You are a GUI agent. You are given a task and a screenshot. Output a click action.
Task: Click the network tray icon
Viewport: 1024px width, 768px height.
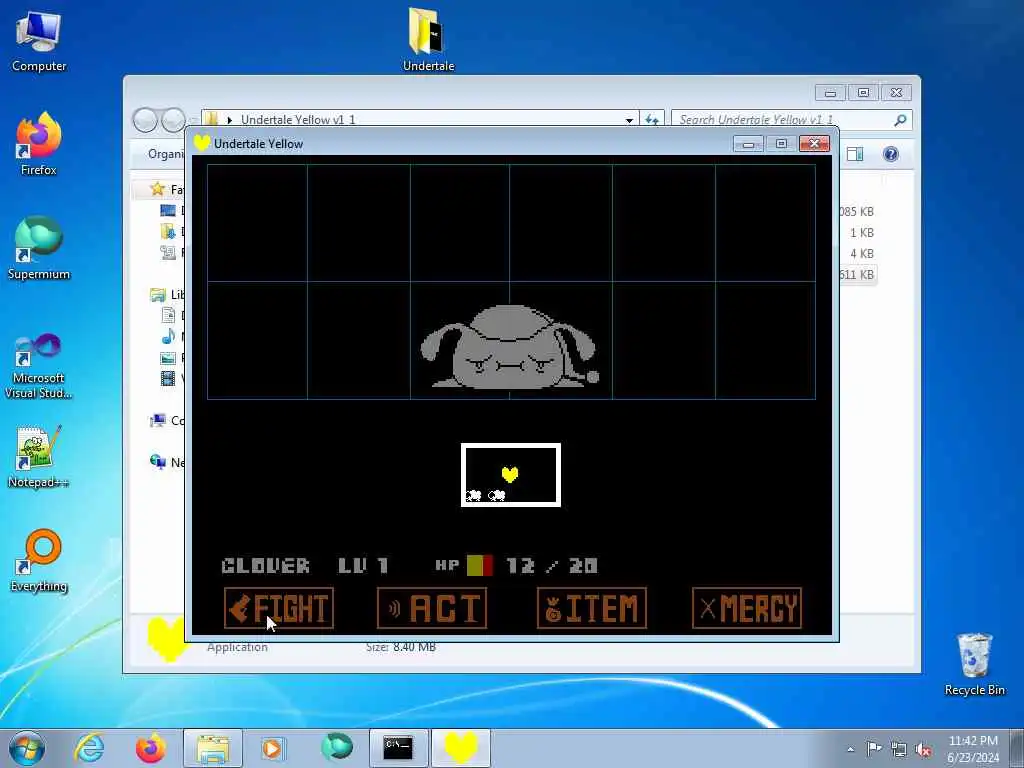click(899, 749)
